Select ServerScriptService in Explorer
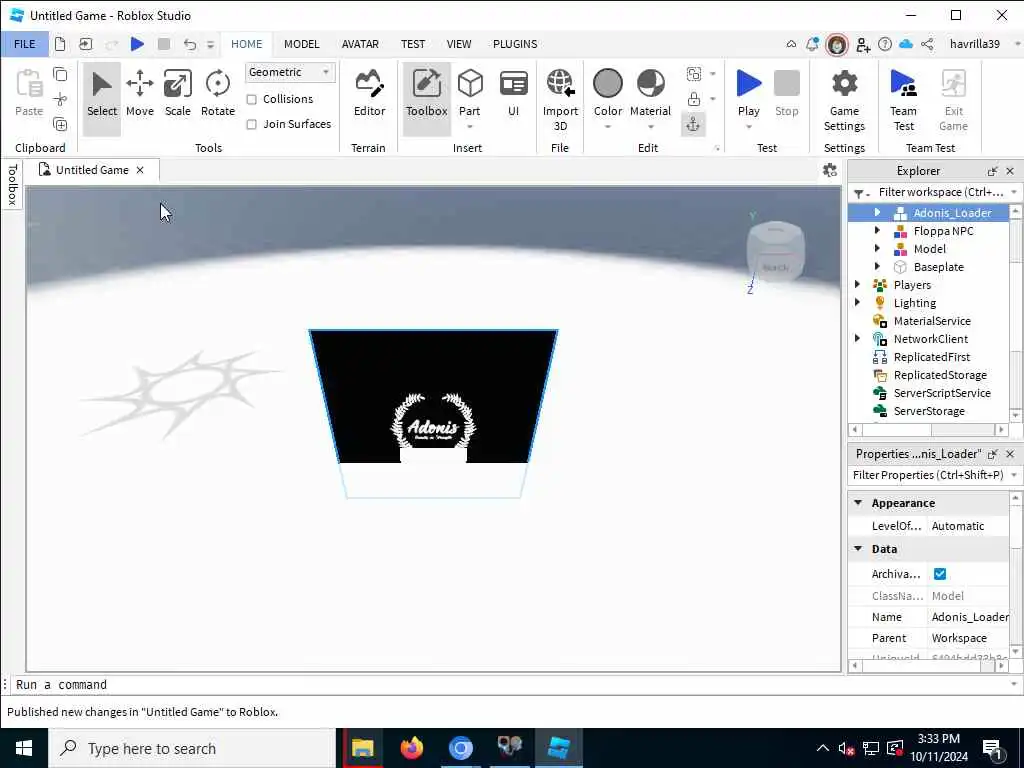Screen dimensions: 1024x768 coord(942,392)
